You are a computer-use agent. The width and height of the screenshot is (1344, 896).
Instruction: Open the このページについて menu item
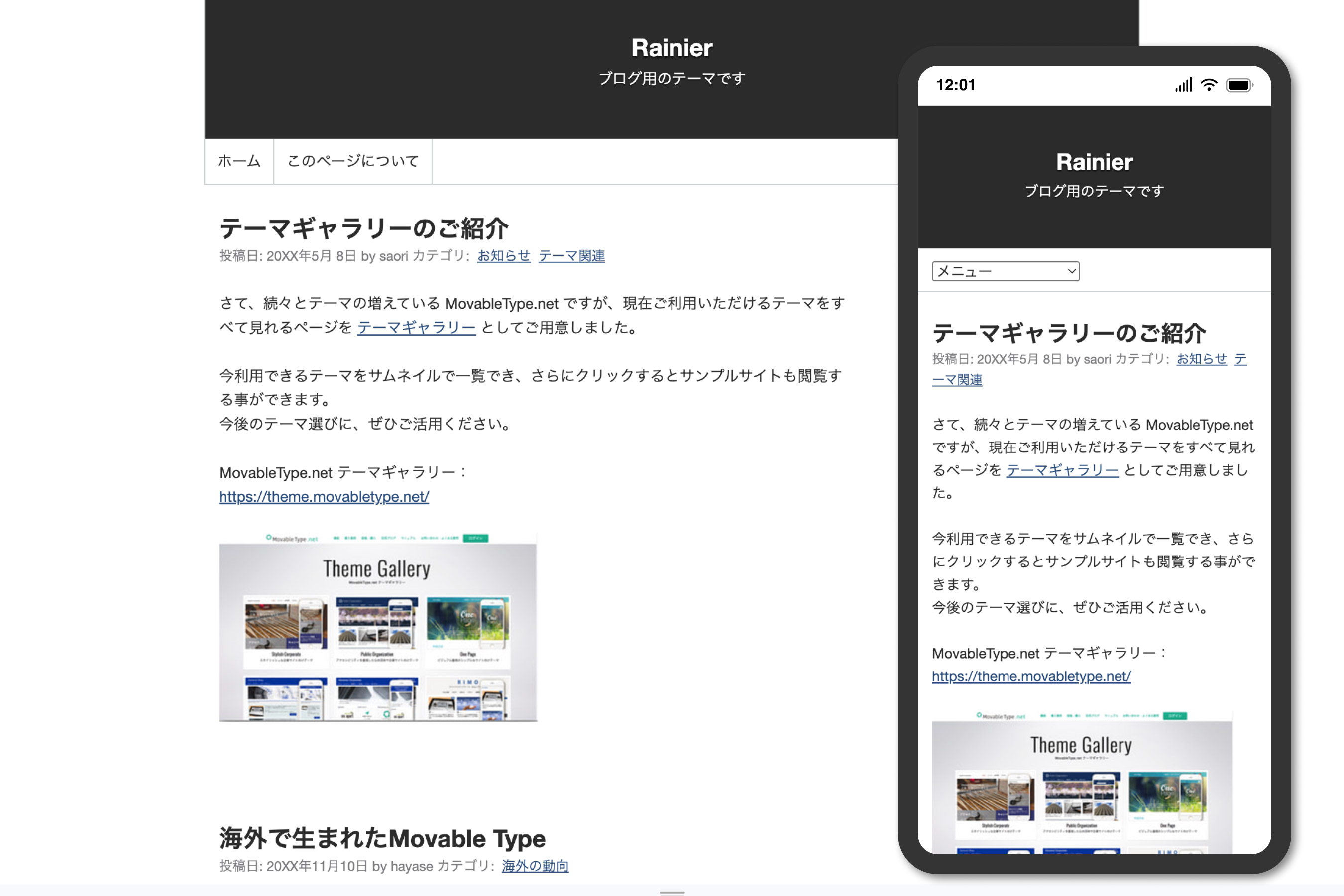pos(352,161)
